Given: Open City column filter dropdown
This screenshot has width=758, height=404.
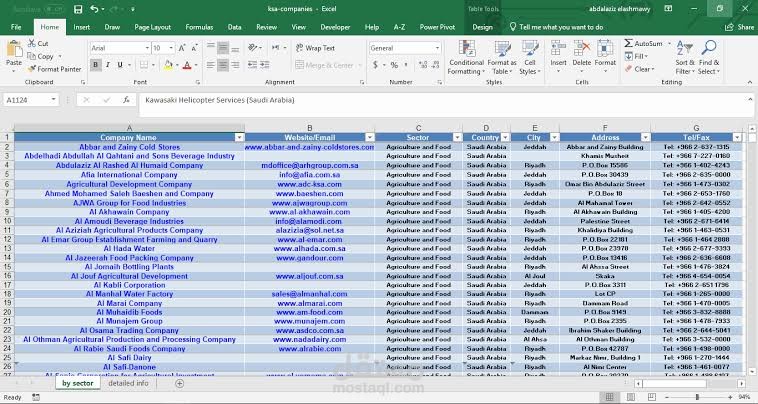Looking at the screenshot, I should point(554,138).
